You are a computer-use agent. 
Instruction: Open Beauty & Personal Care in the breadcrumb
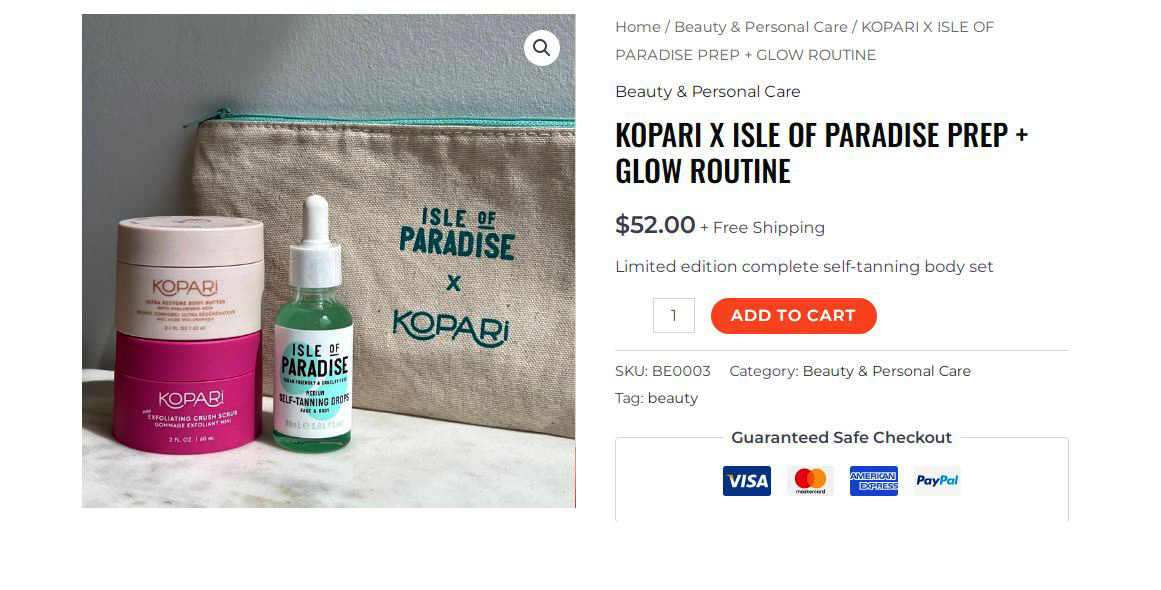point(760,27)
